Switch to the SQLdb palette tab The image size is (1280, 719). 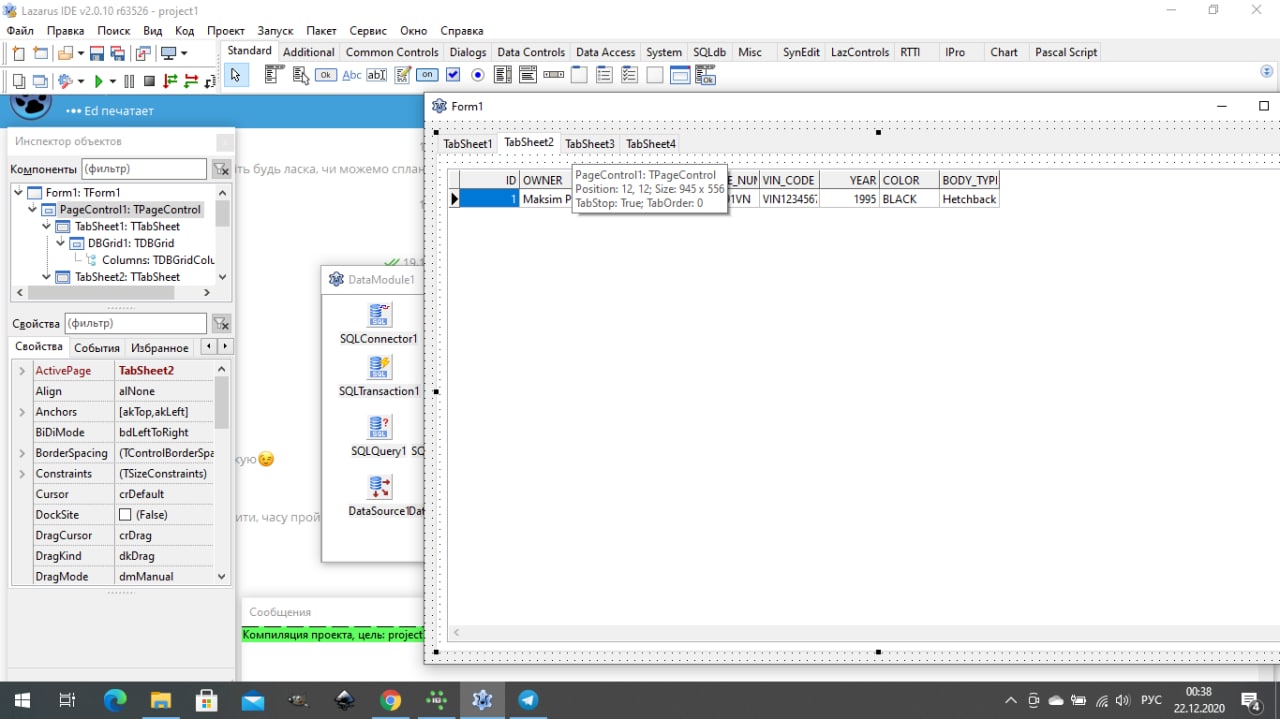(709, 52)
